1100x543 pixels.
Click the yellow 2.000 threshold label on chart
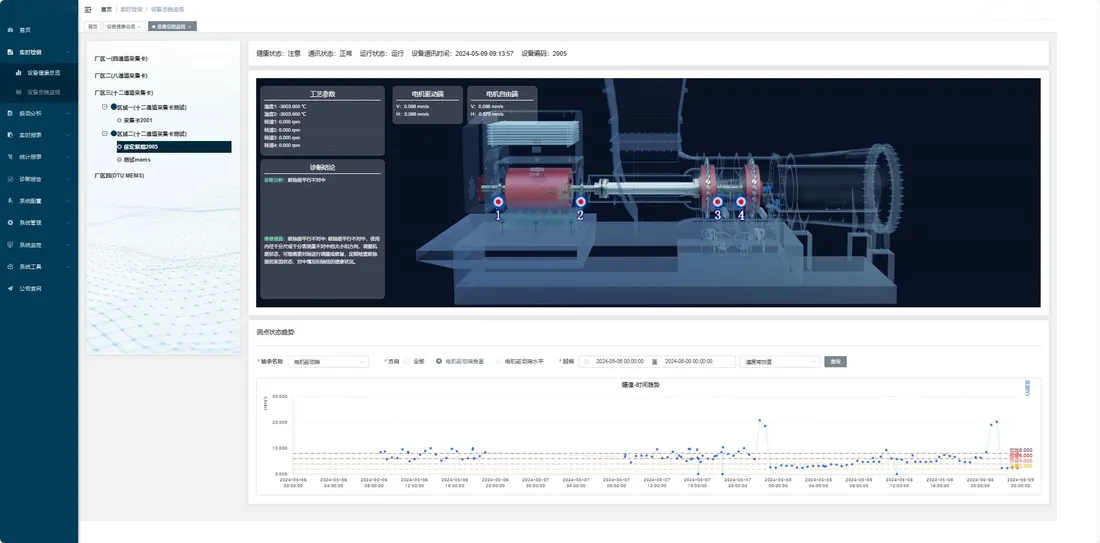[x=1021, y=466]
